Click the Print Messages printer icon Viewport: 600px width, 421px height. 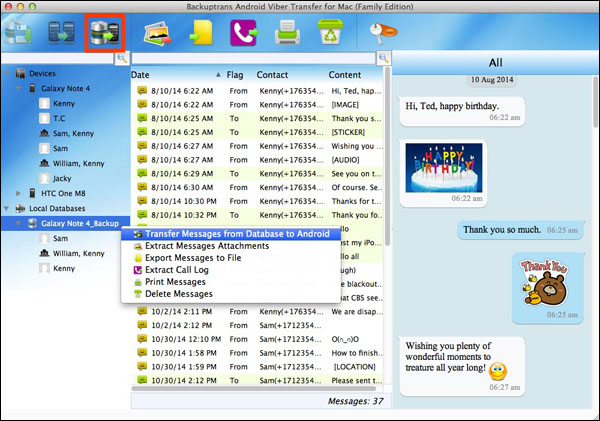(287, 33)
